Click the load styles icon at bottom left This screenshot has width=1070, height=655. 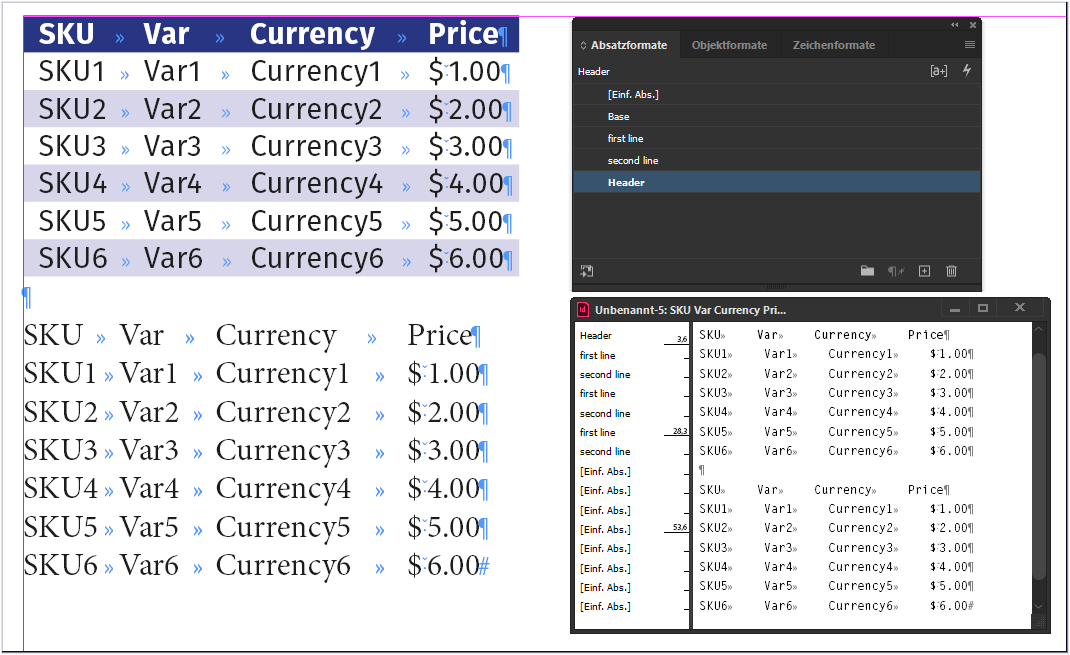click(586, 271)
